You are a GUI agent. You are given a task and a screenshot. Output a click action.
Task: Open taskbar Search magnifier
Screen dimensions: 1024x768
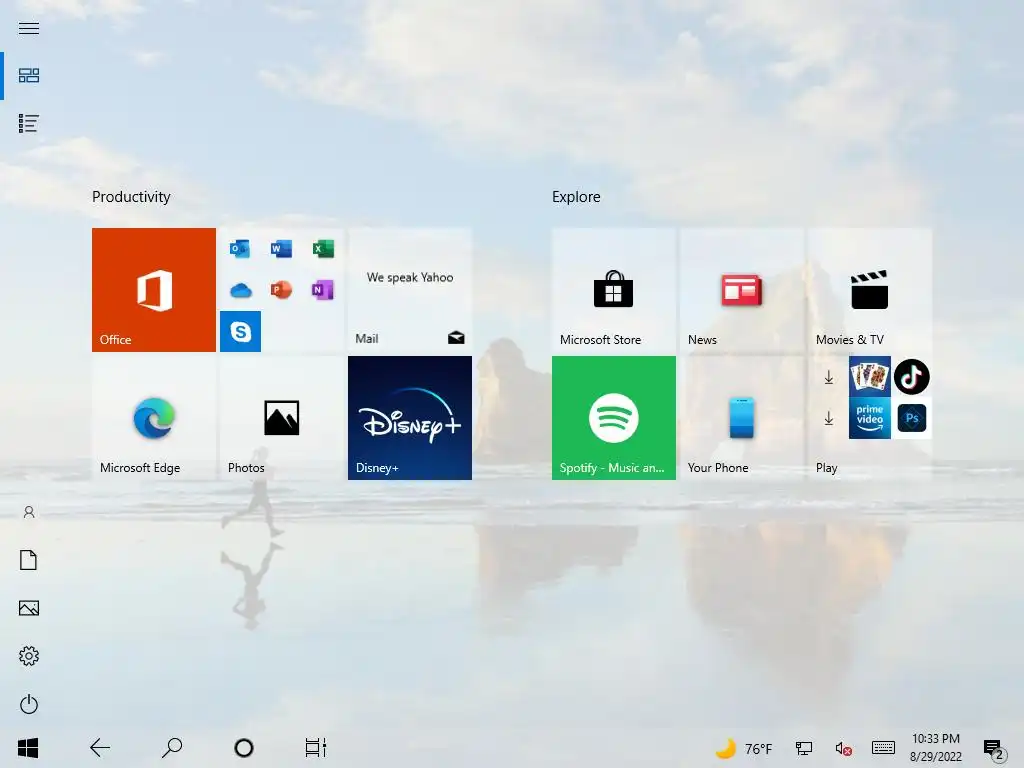[172, 748]
